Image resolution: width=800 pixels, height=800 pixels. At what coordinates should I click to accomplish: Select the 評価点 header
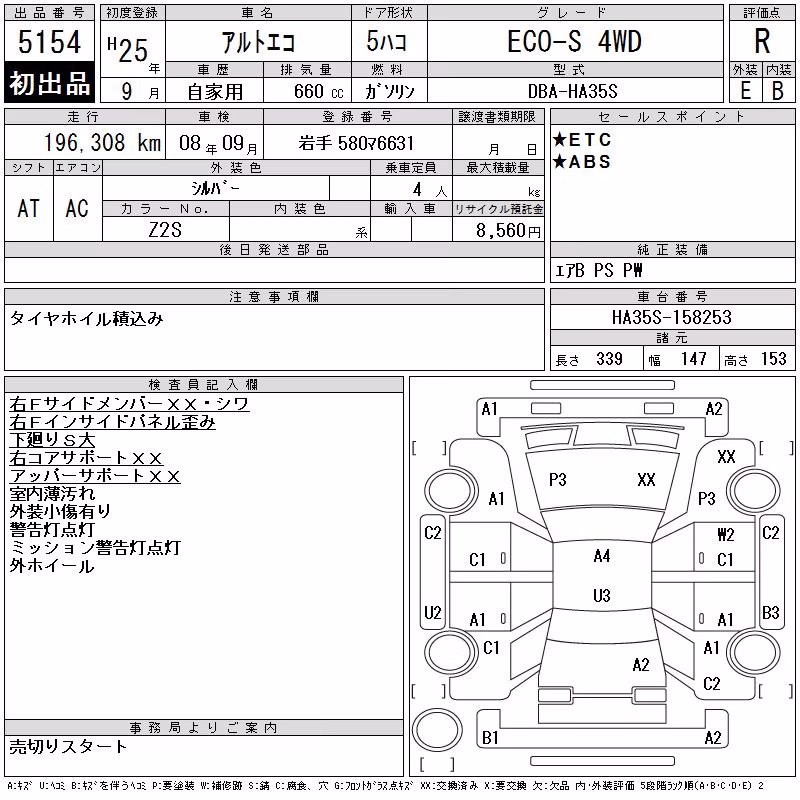coord(762,13)
